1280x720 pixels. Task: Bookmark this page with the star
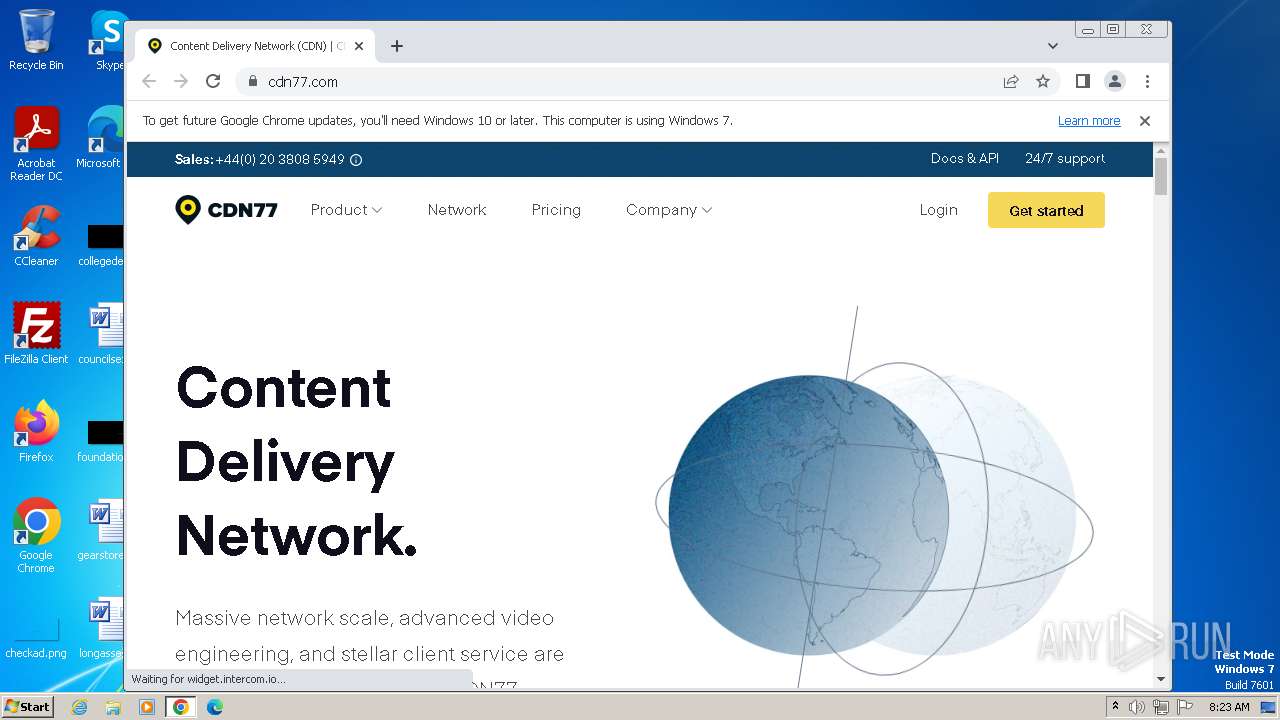(1043, 81)
